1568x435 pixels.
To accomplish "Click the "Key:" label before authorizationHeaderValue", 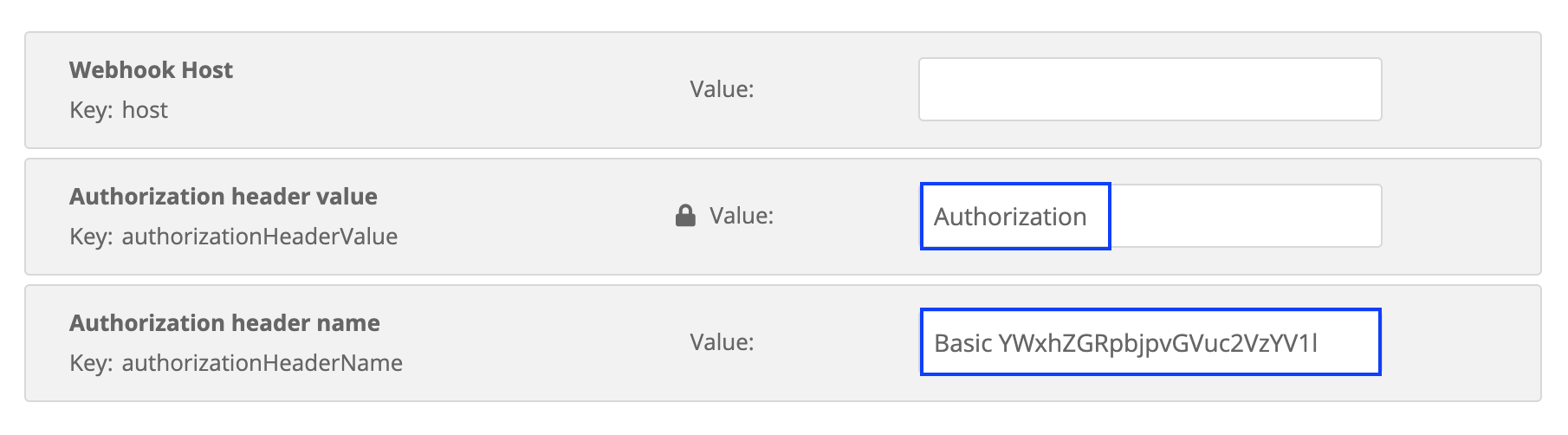I will point(91,237).
